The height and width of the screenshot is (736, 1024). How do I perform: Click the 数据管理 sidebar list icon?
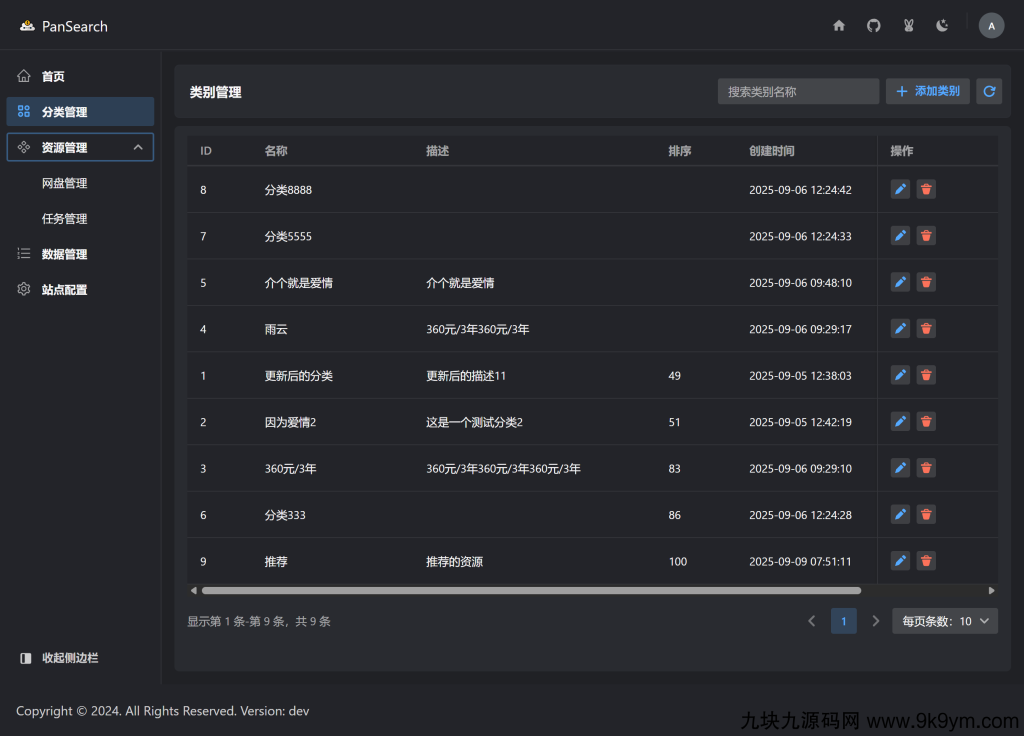tap(23, 253)
